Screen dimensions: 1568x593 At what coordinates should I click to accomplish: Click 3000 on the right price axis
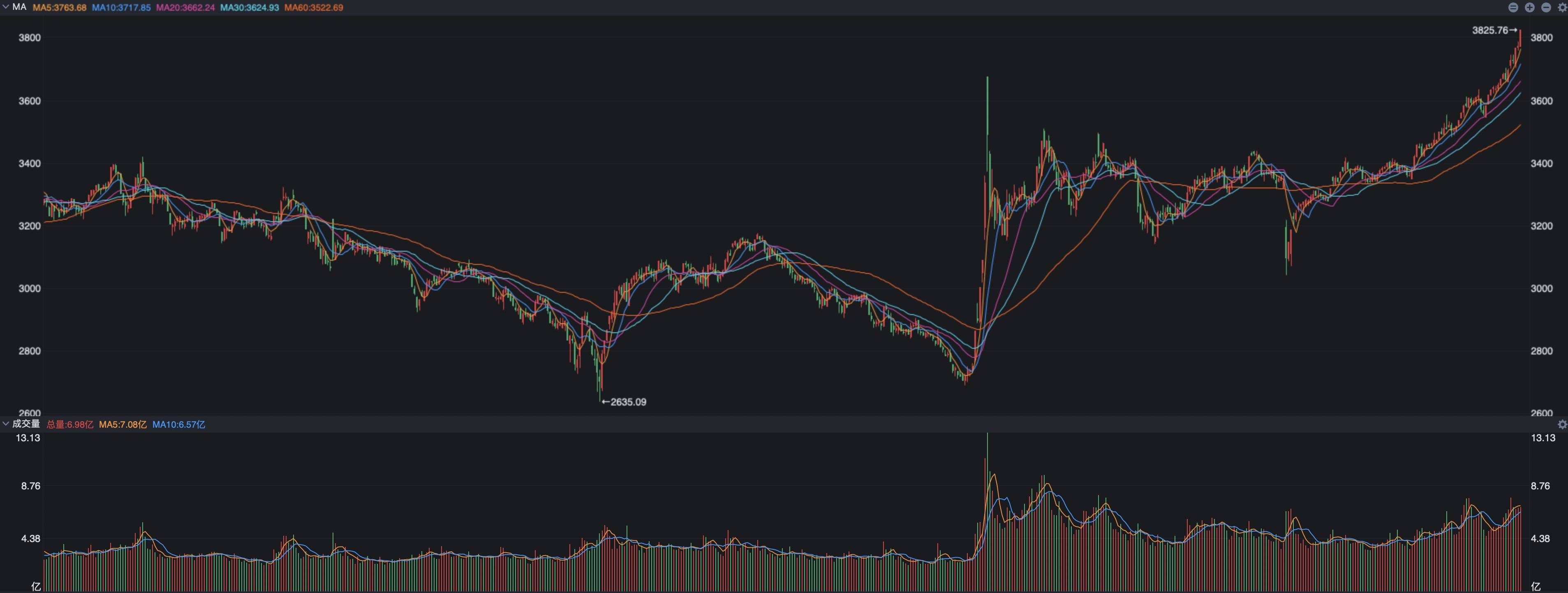pos(1542,289)
